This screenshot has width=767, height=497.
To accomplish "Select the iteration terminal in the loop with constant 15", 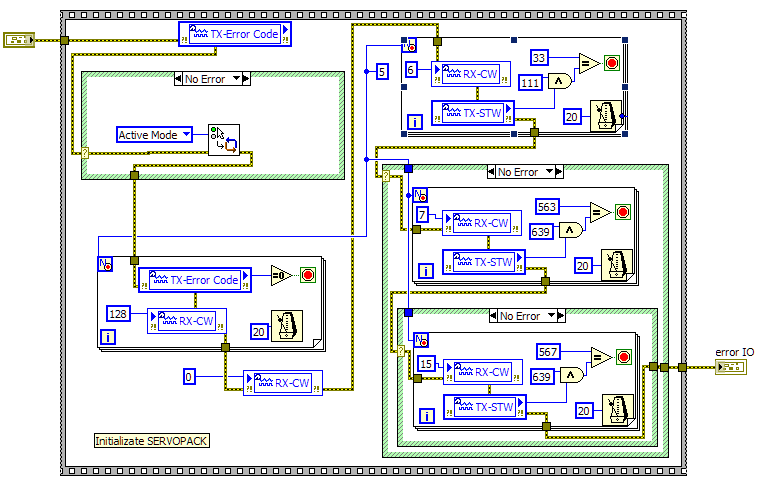I will [x=427, y=416].
